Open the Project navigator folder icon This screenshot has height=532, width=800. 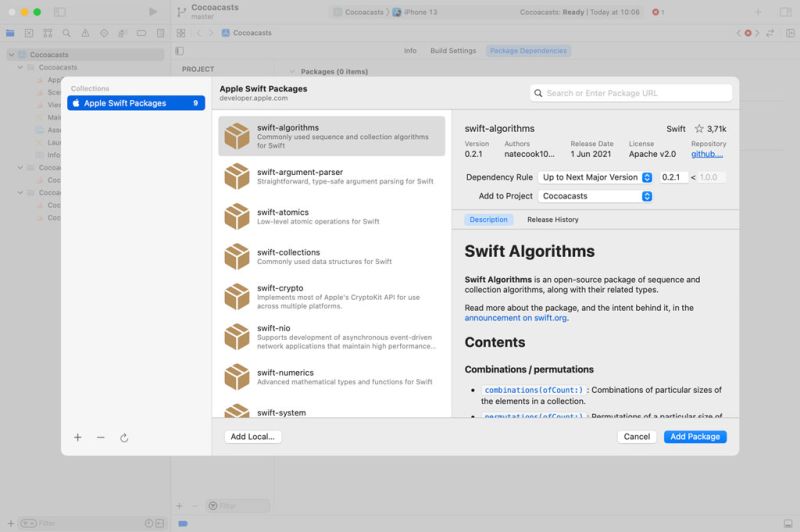tap(10, 33)
